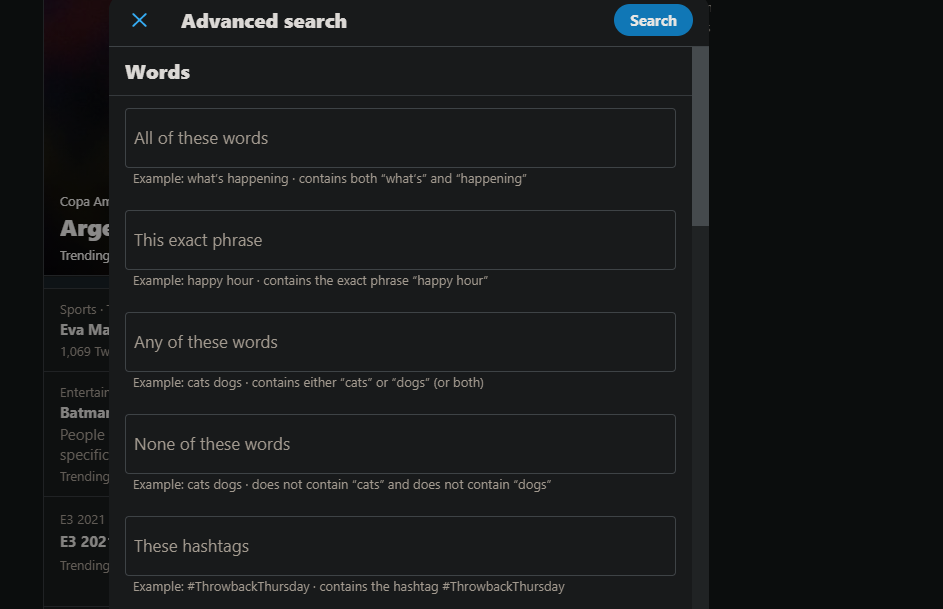Click the This exact phrase input

[400, 240]
